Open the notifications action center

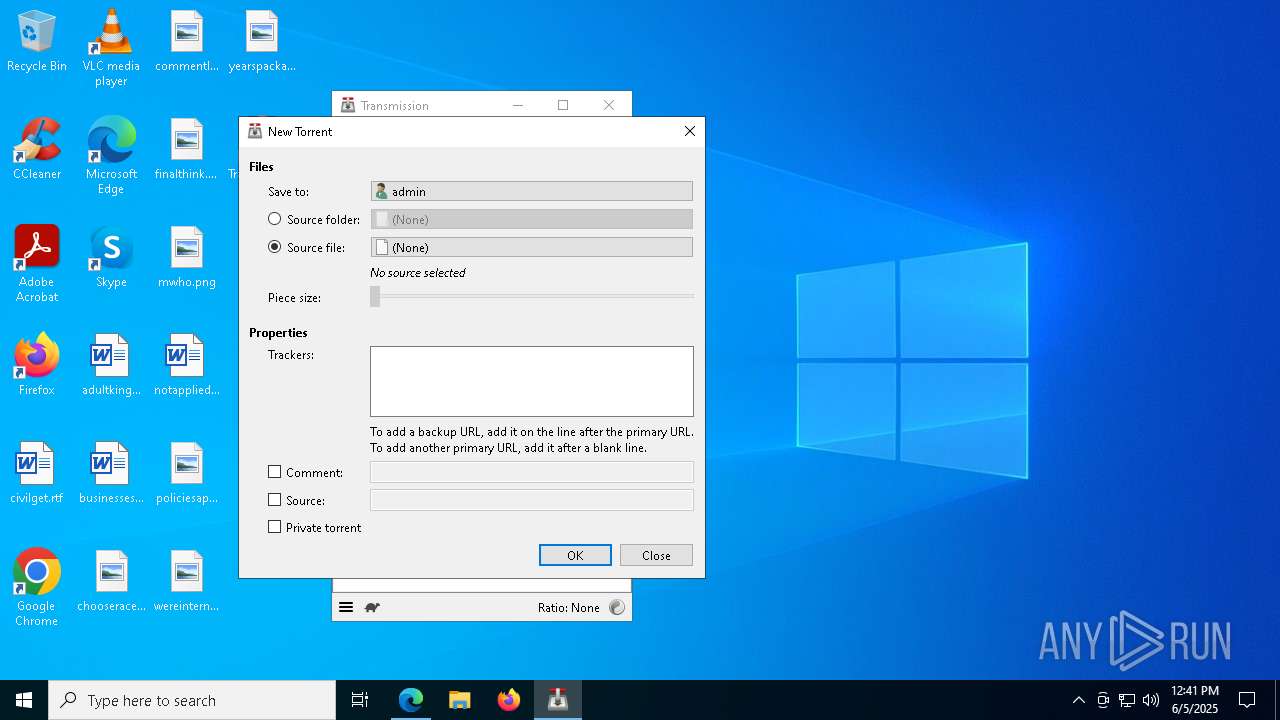[x=1247, y=700]
